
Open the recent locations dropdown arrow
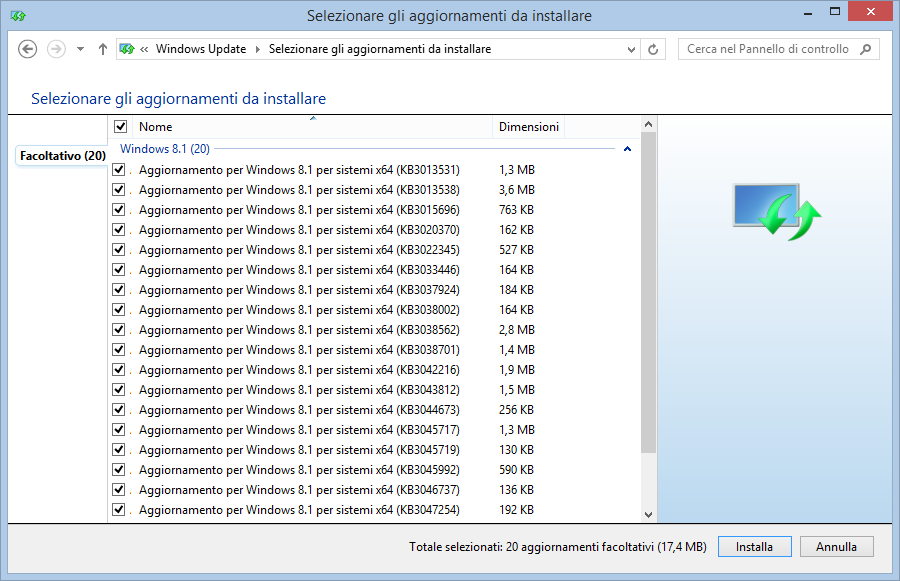click(80, 49)
